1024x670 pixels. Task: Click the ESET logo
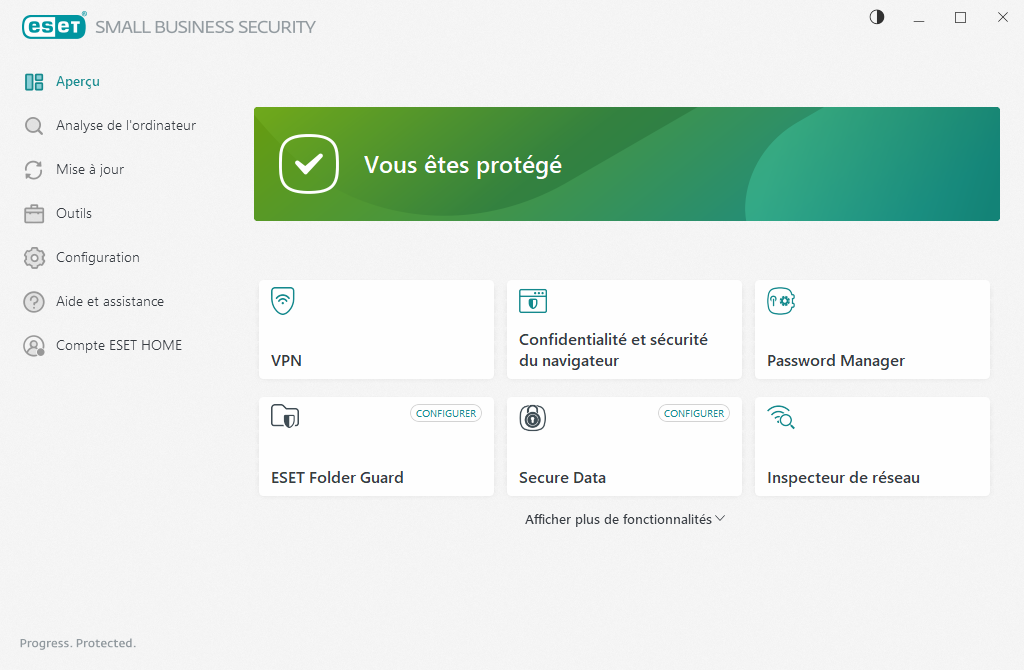coord(54,26)
